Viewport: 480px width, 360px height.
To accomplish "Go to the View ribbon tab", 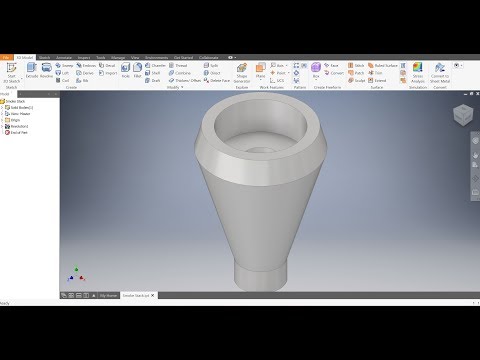I will [x=135, y=57].
